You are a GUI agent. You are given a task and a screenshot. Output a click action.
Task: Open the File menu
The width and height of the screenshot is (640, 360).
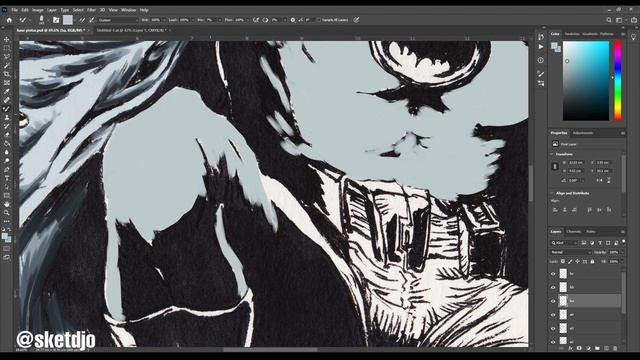(x=14, y=10)
